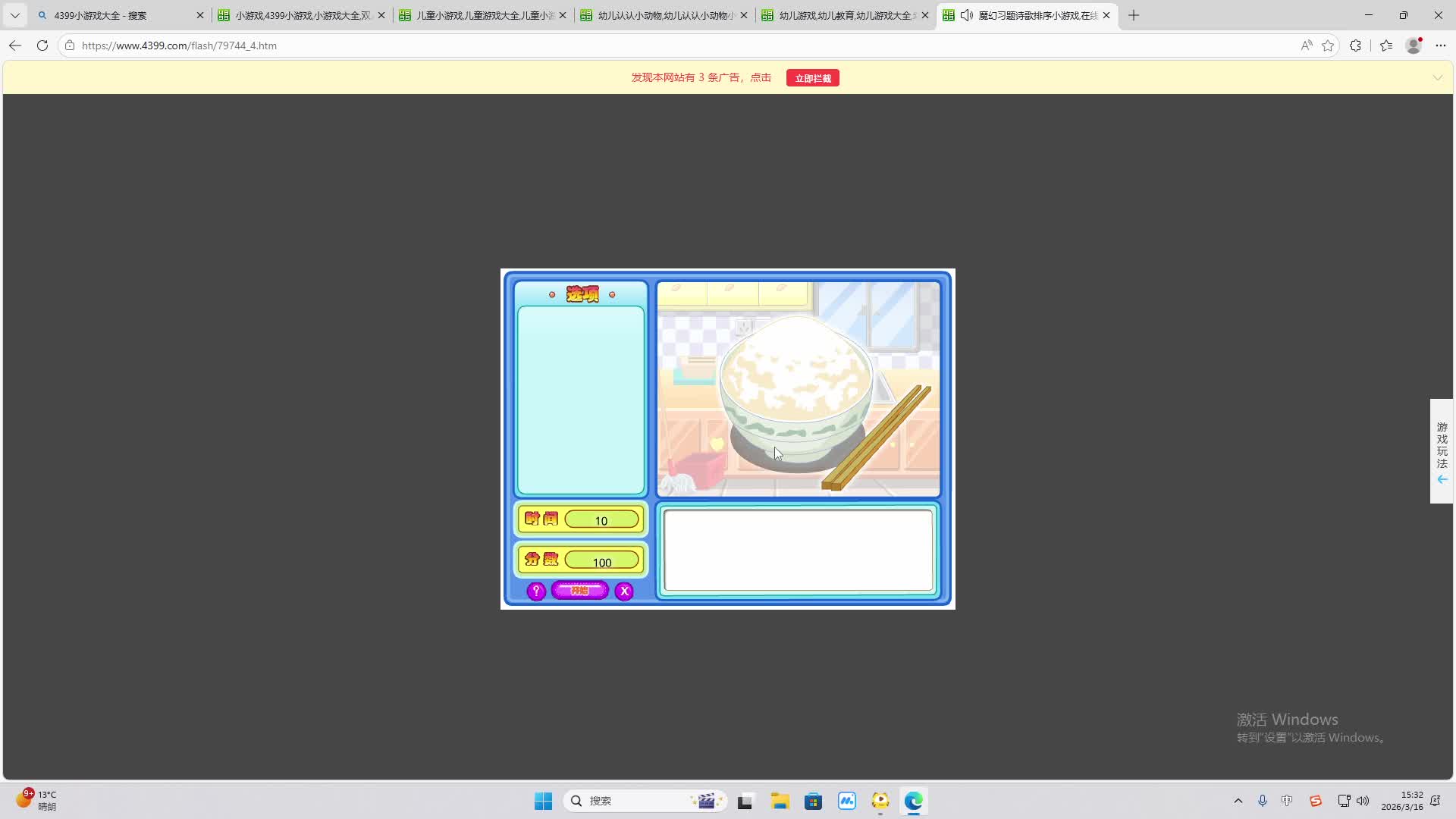
Task: Open Windows Start menu
Action: [543, 801]
